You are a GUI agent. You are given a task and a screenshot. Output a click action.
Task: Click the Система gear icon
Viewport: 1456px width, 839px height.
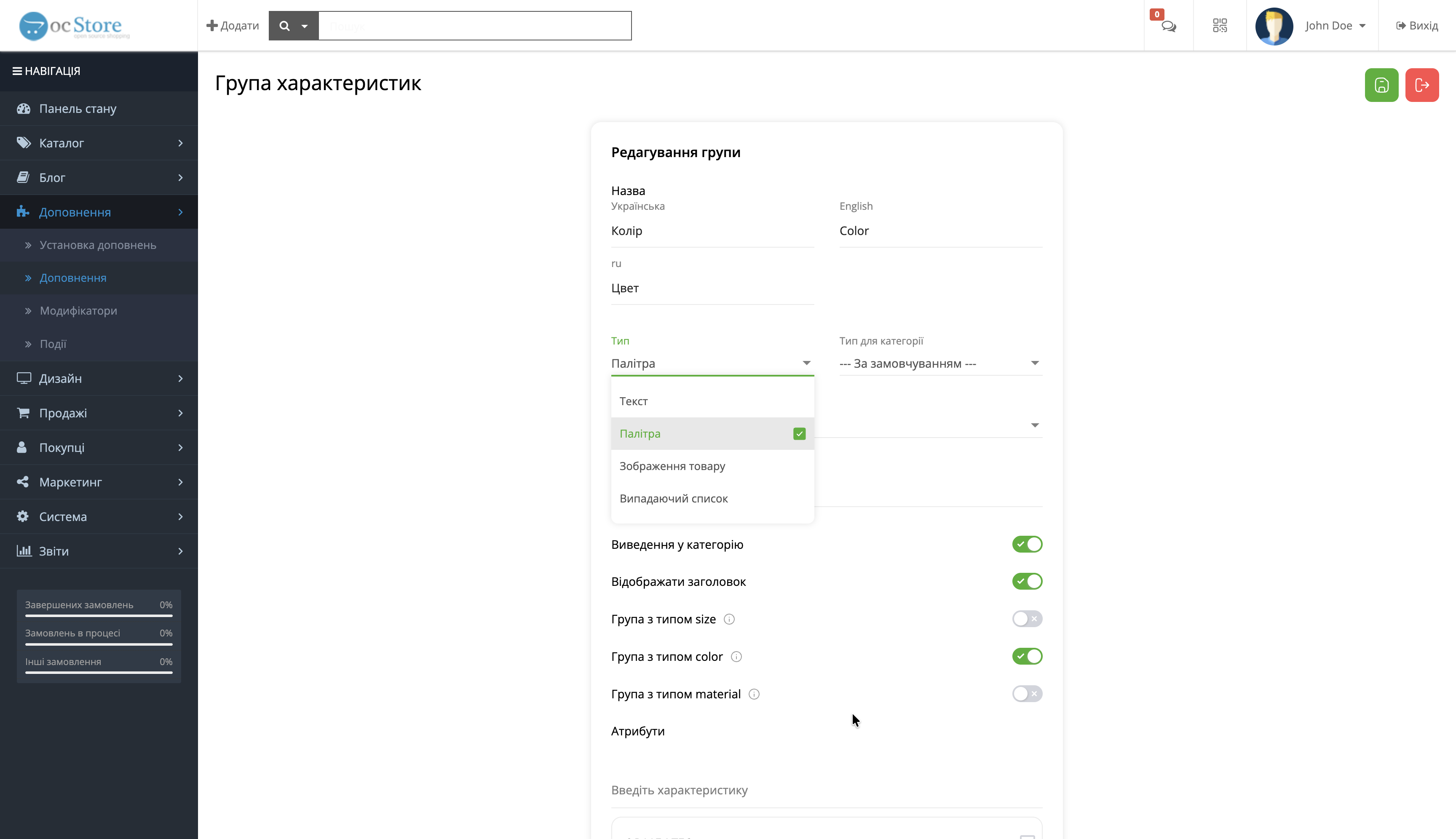point(24,516)
